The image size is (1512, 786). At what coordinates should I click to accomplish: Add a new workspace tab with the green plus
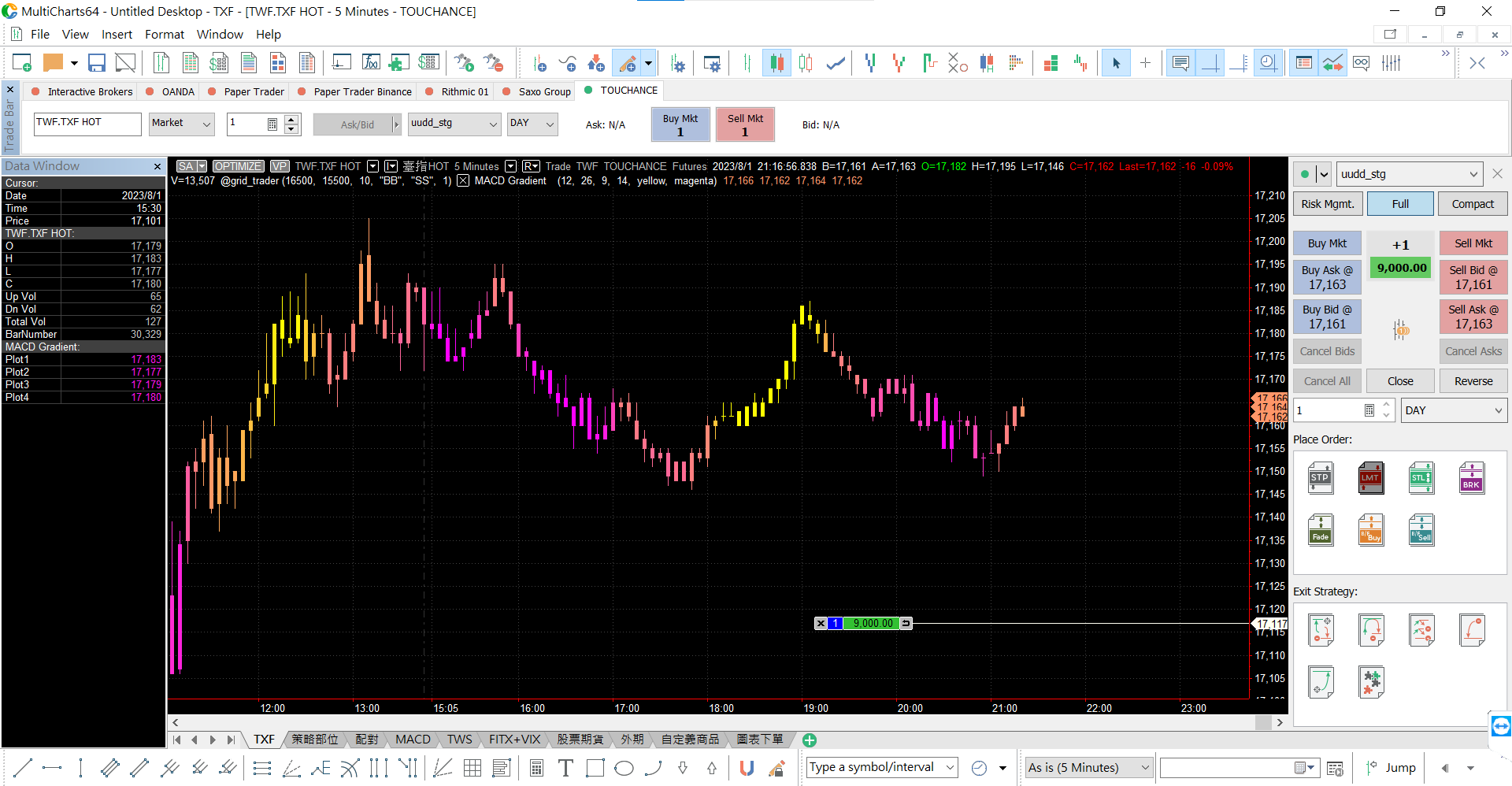[x=810, y=740]
